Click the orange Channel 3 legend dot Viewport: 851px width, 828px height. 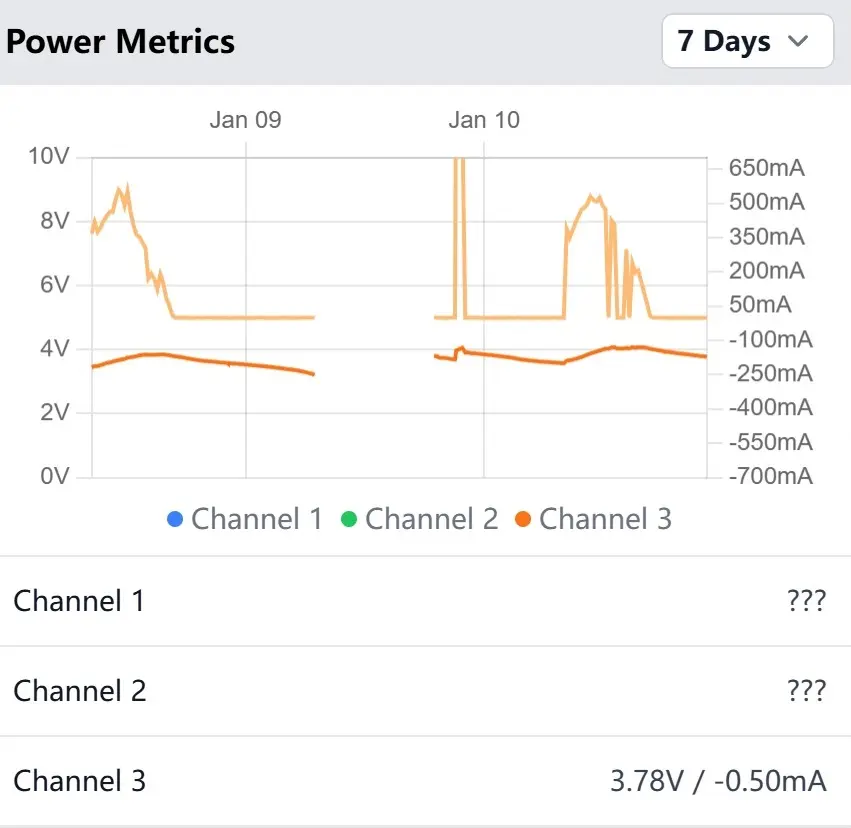coord(523,519)
